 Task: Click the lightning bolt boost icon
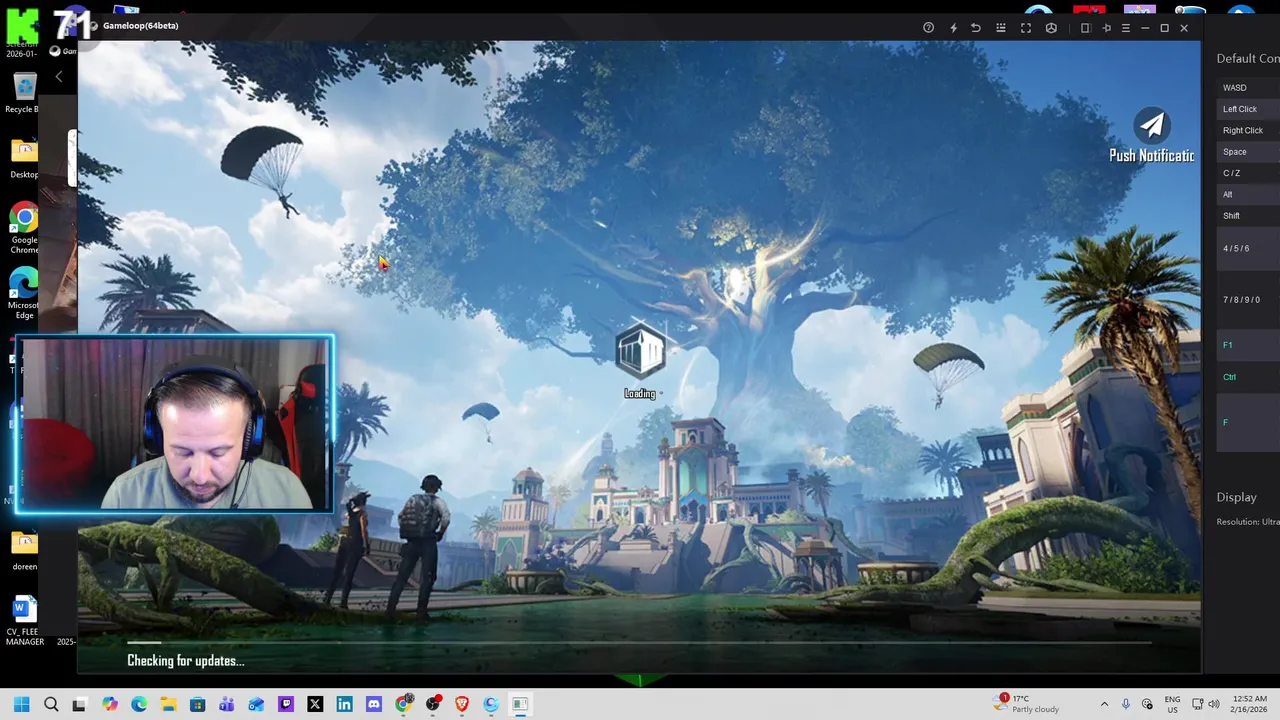click(952, 28)
